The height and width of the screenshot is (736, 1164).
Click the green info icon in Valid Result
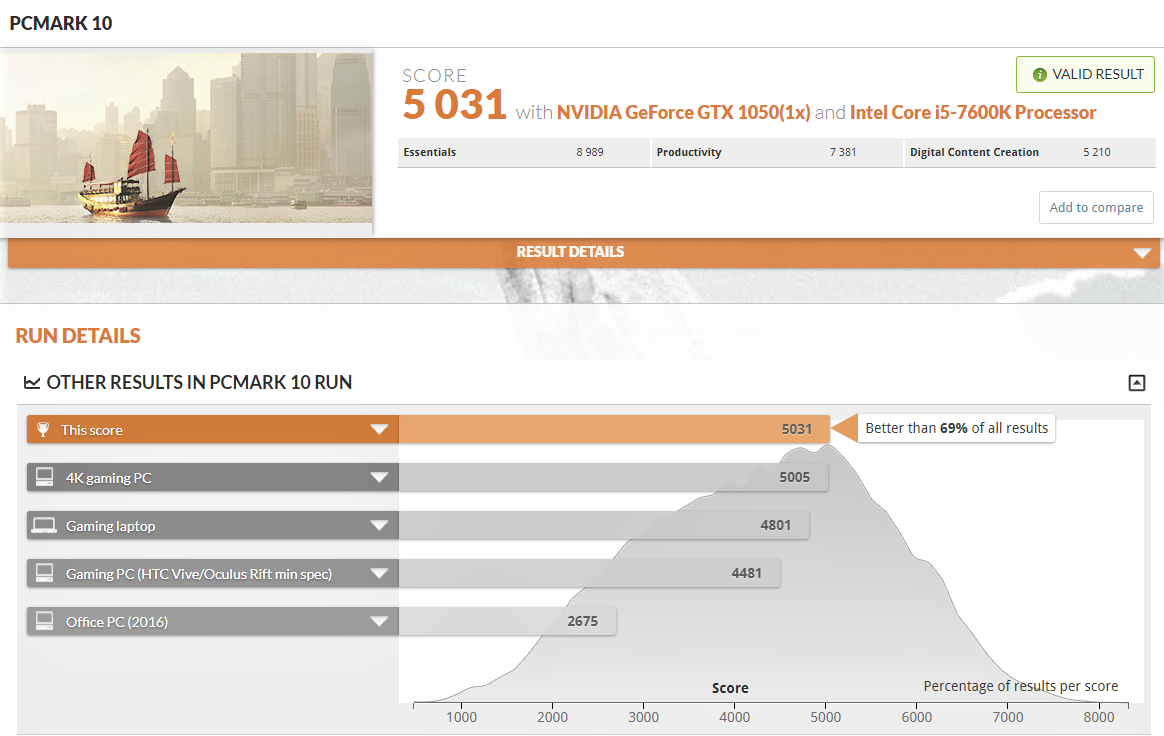(1040, 74)
